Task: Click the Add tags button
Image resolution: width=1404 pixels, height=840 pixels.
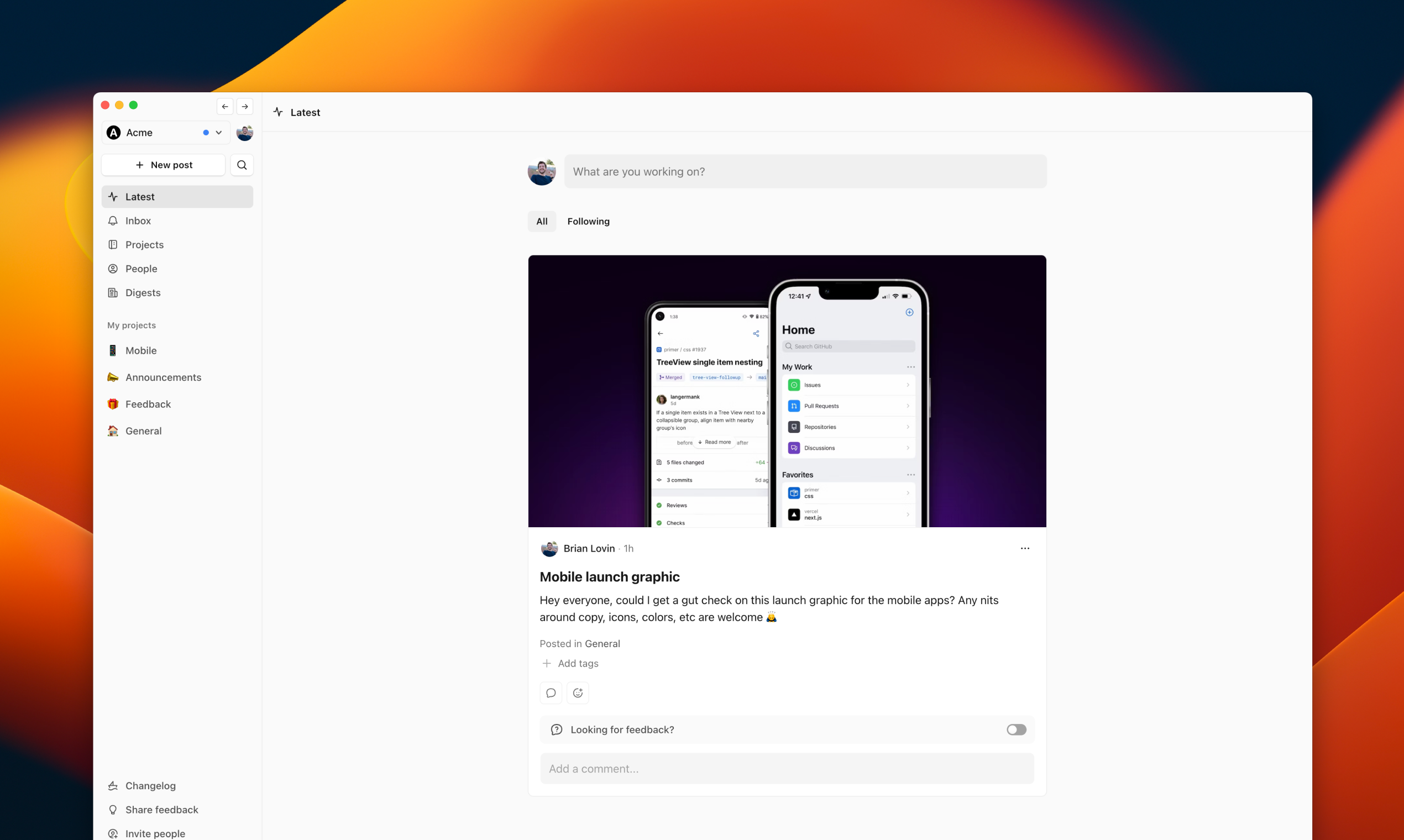Action: (570, 663)
